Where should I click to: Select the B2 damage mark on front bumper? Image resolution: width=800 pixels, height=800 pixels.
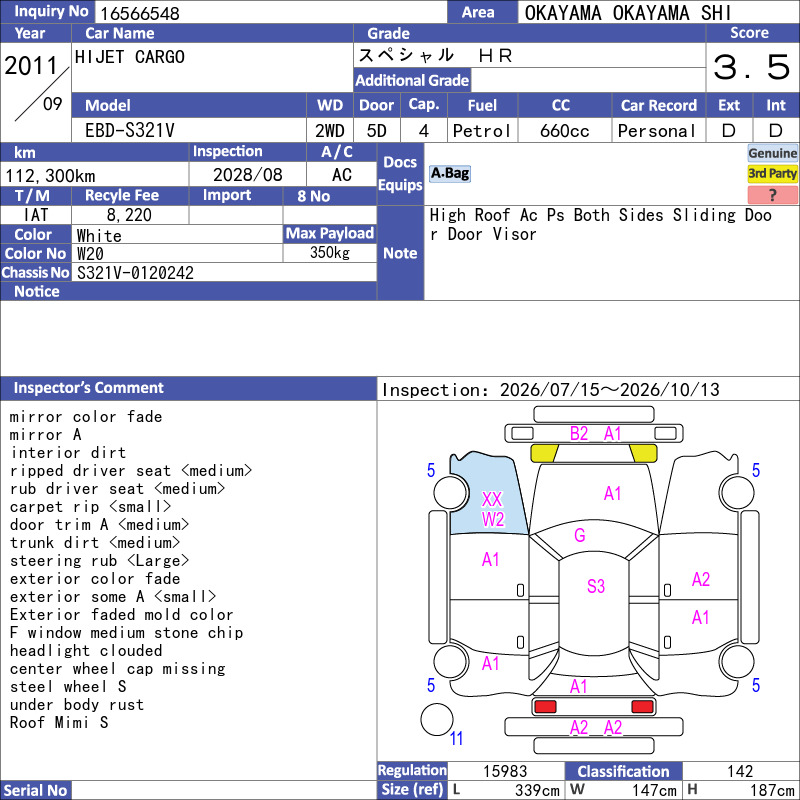point(579,434)
